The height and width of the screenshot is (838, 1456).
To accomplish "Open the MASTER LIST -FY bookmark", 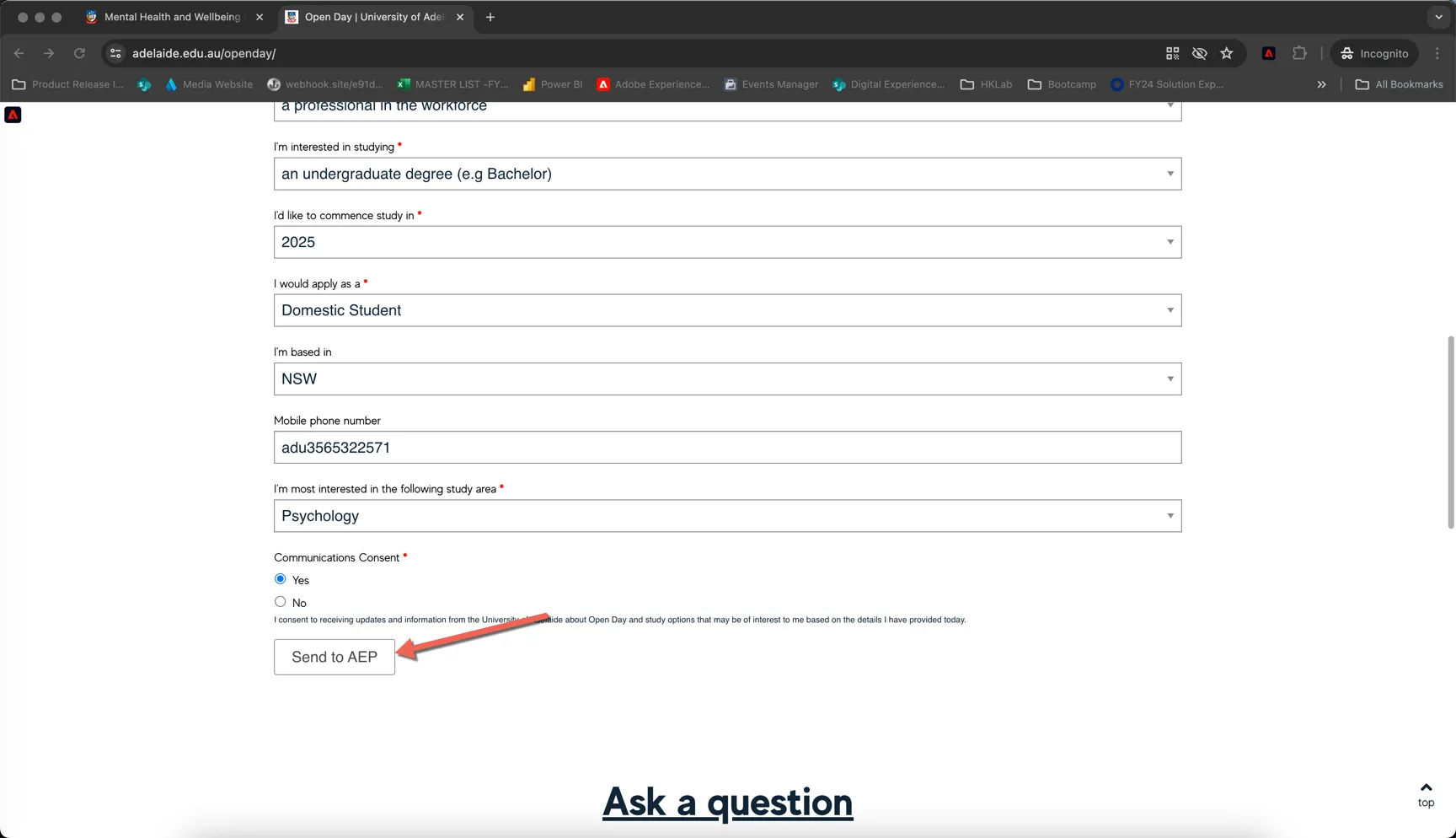I will 453,84.
